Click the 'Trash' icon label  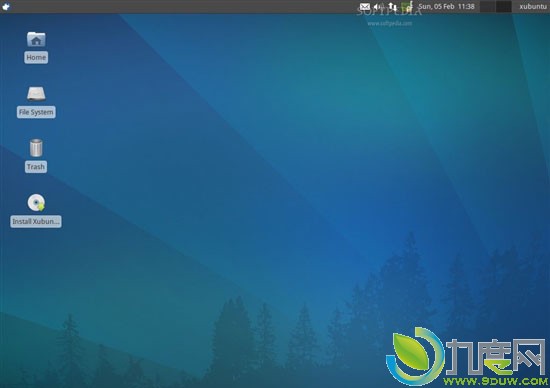coord(36,167)
